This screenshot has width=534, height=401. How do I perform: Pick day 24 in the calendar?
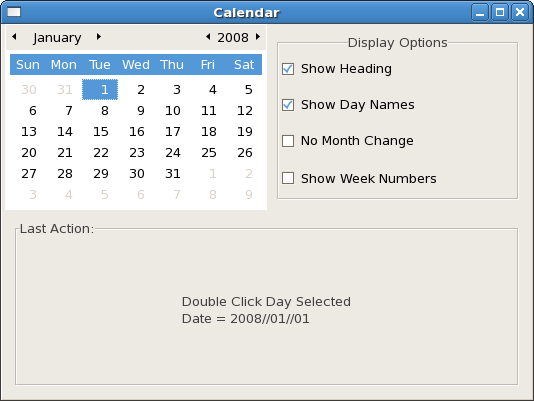[173, 153]
